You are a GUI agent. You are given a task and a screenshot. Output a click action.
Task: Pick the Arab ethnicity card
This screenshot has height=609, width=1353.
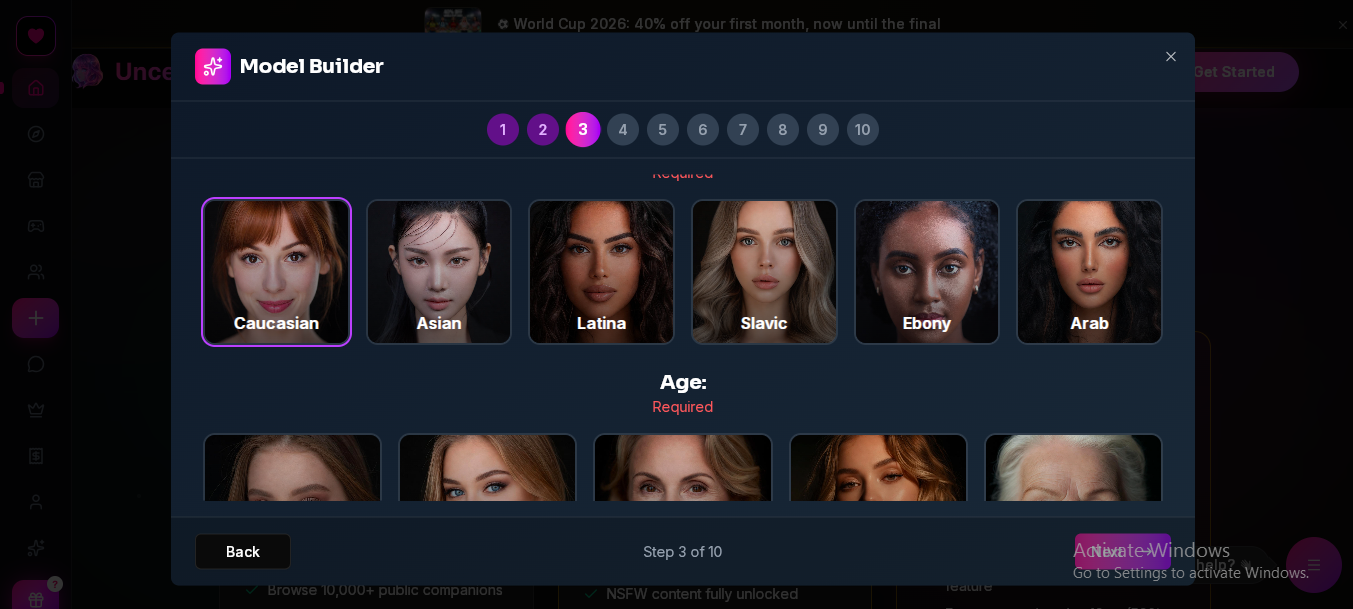1089,272
